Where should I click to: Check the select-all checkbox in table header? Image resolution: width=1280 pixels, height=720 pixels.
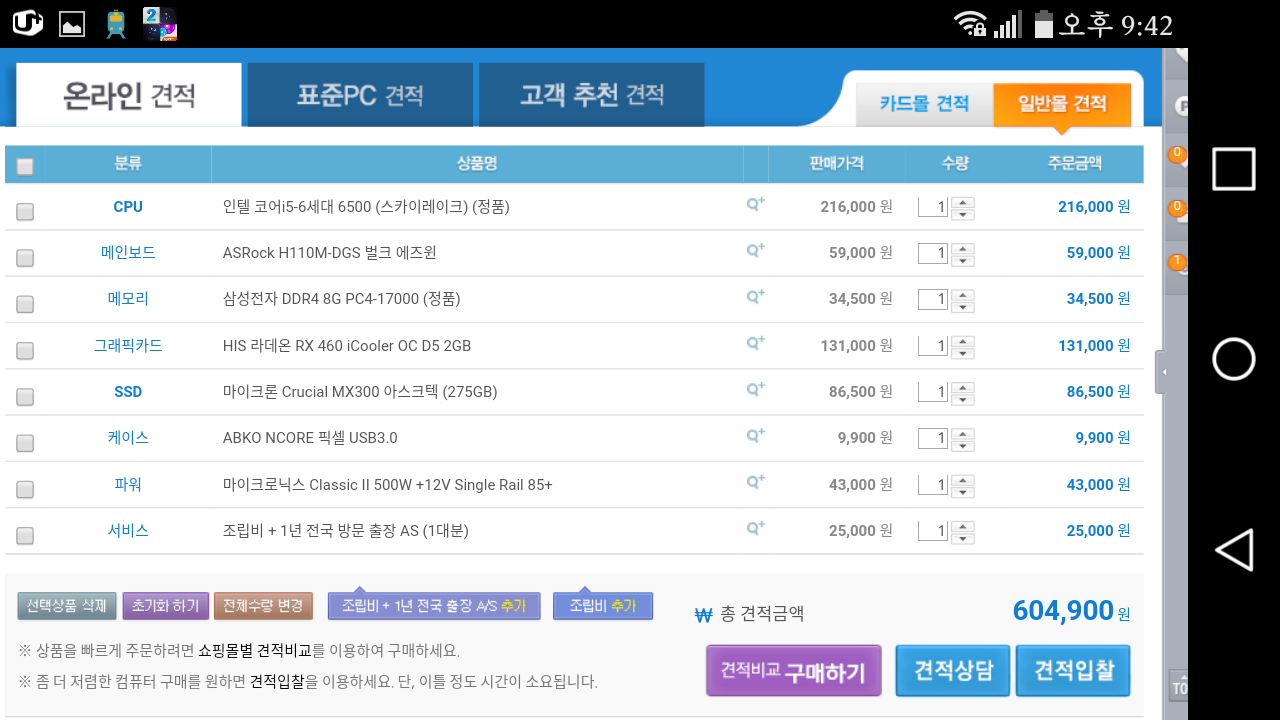tap(25, 166)
